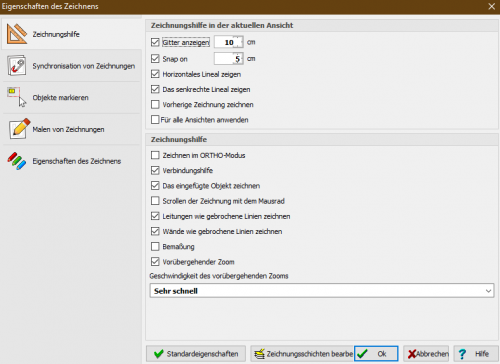Viewport: 500px width, 364px height.
Task: Enable the Bemaßung checkbox
Action: [155, 247]
